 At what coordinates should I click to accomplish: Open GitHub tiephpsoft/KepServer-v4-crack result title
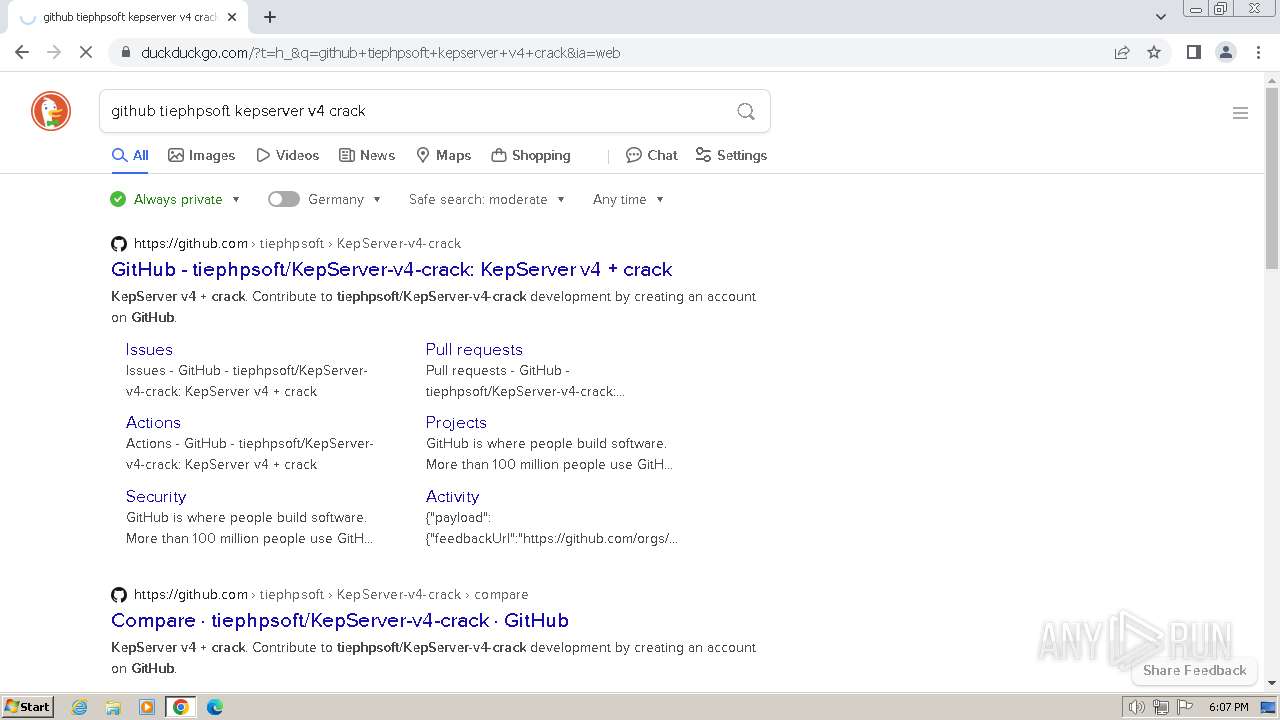(x=392, y=269)
